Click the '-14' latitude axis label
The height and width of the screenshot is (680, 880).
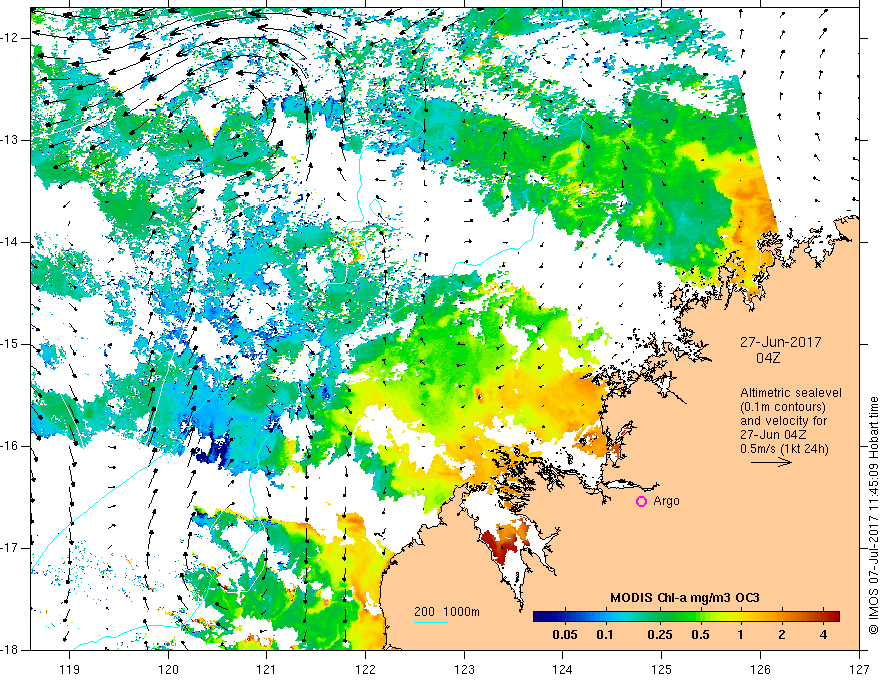11,242
